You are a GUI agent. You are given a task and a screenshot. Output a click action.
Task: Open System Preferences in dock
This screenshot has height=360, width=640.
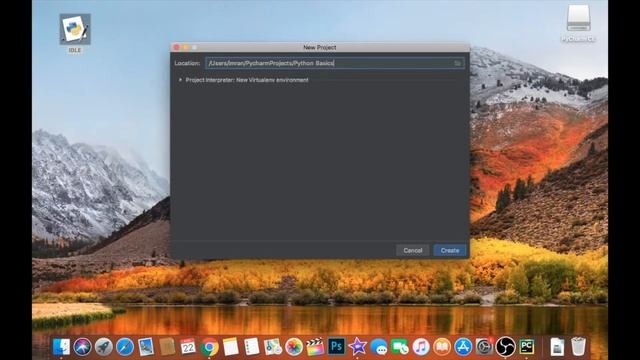[x=484, y=347]
